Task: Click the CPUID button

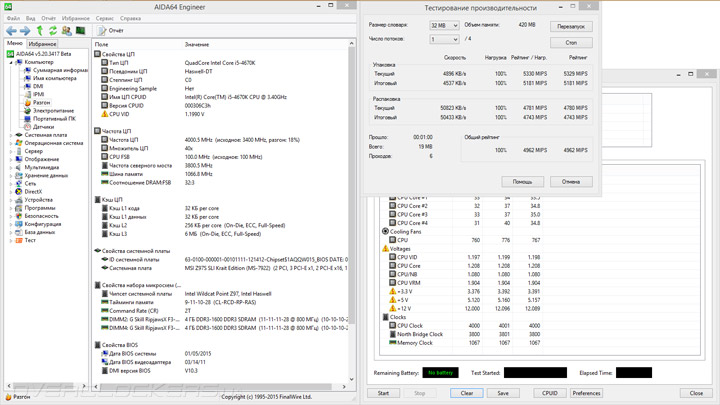Action: [550, 393]
